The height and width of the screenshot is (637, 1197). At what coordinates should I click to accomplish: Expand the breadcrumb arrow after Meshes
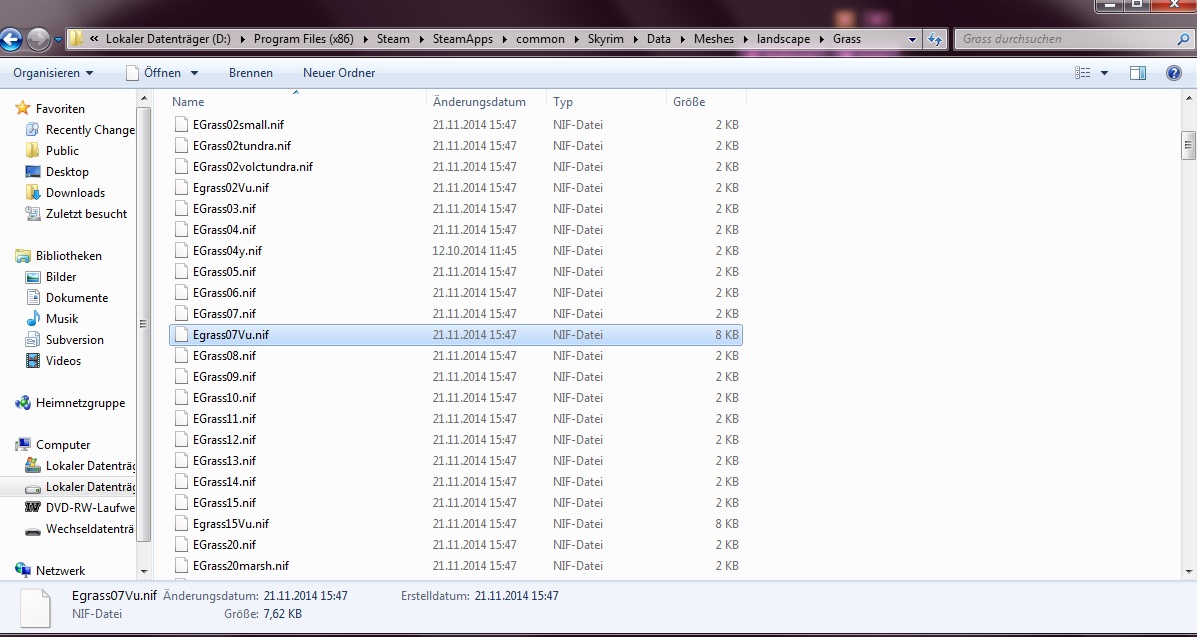745,39
